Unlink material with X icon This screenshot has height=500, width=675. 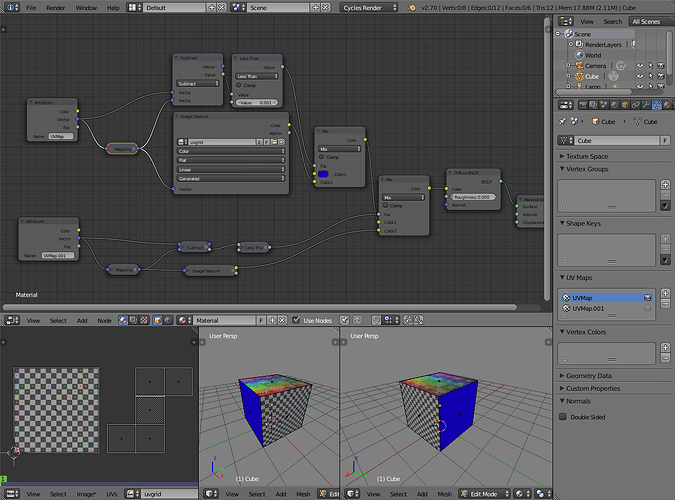tap(282, 320)
